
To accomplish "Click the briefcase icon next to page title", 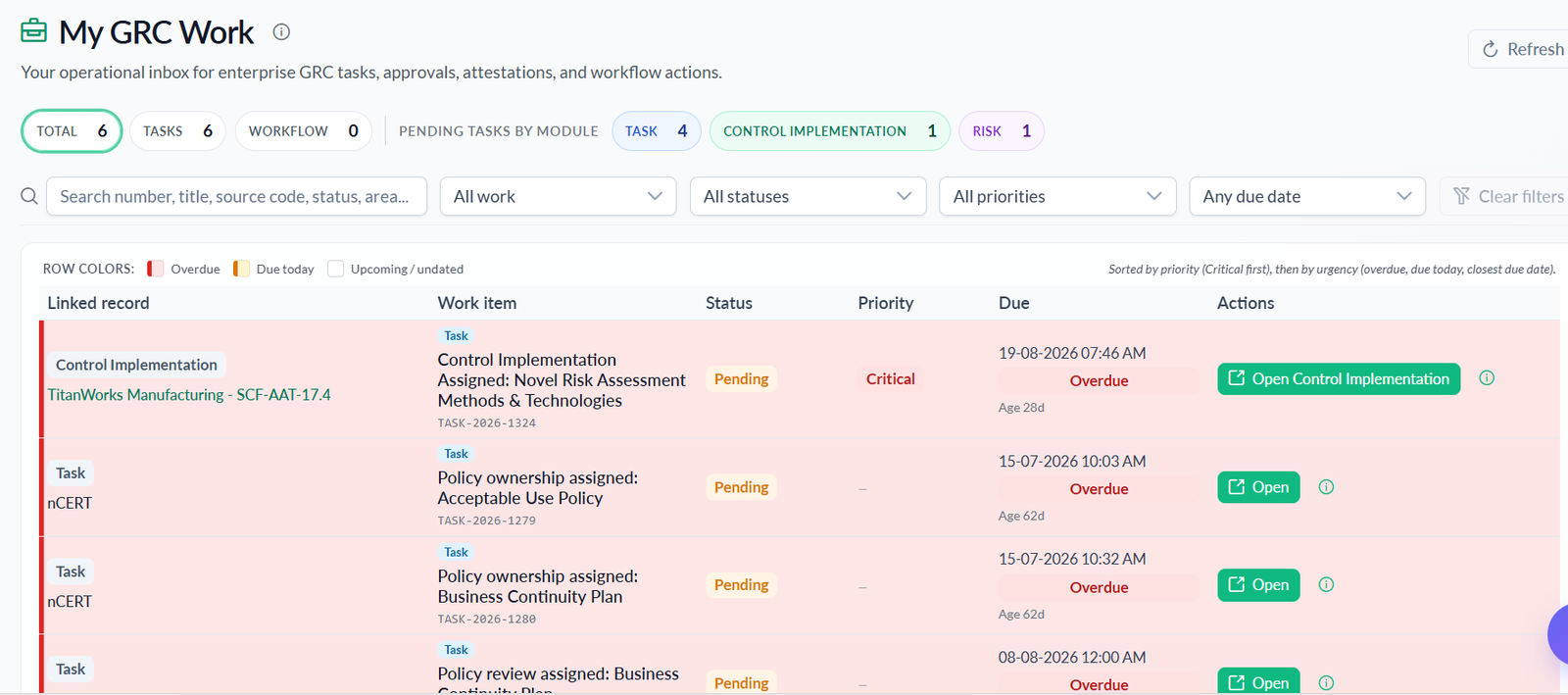I will click(x=34, y=31).
